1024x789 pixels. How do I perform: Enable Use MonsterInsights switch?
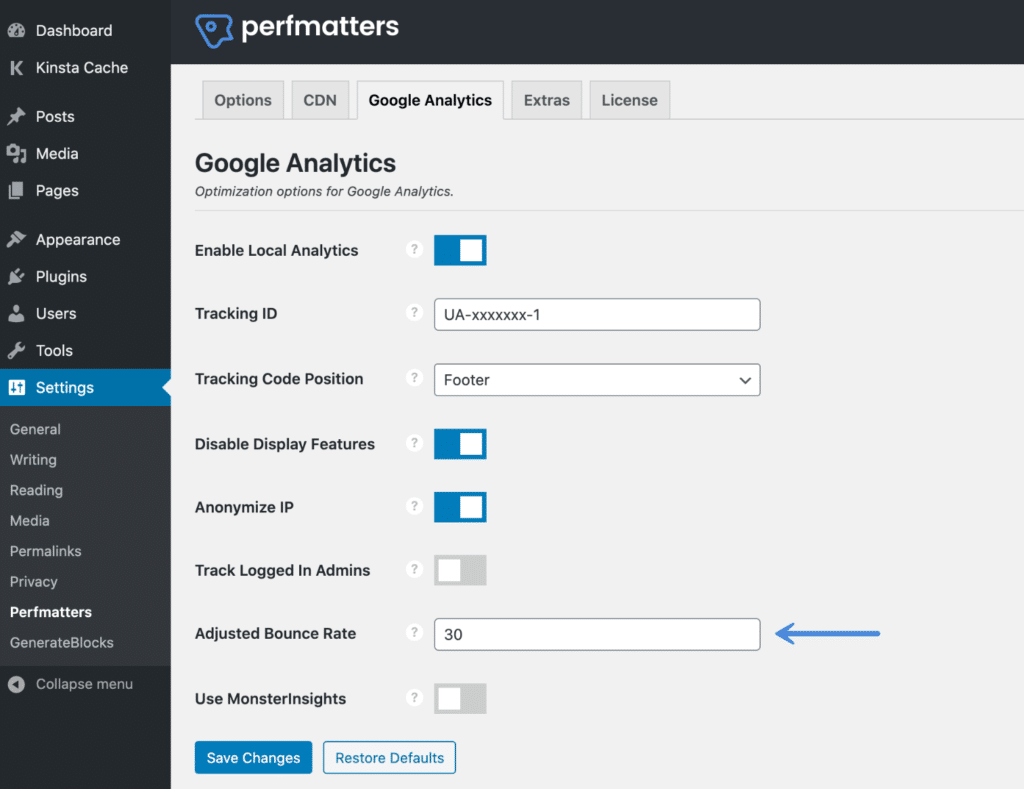click(460, 699)
